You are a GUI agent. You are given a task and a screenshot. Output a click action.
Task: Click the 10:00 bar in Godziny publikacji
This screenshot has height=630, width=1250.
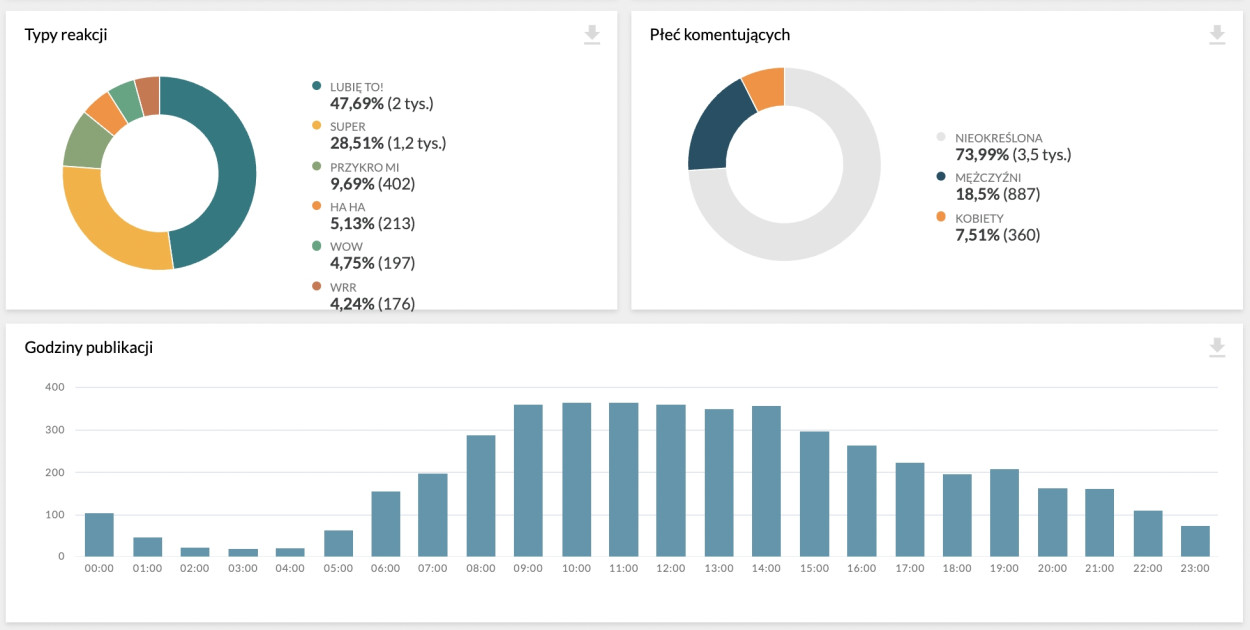575,475
